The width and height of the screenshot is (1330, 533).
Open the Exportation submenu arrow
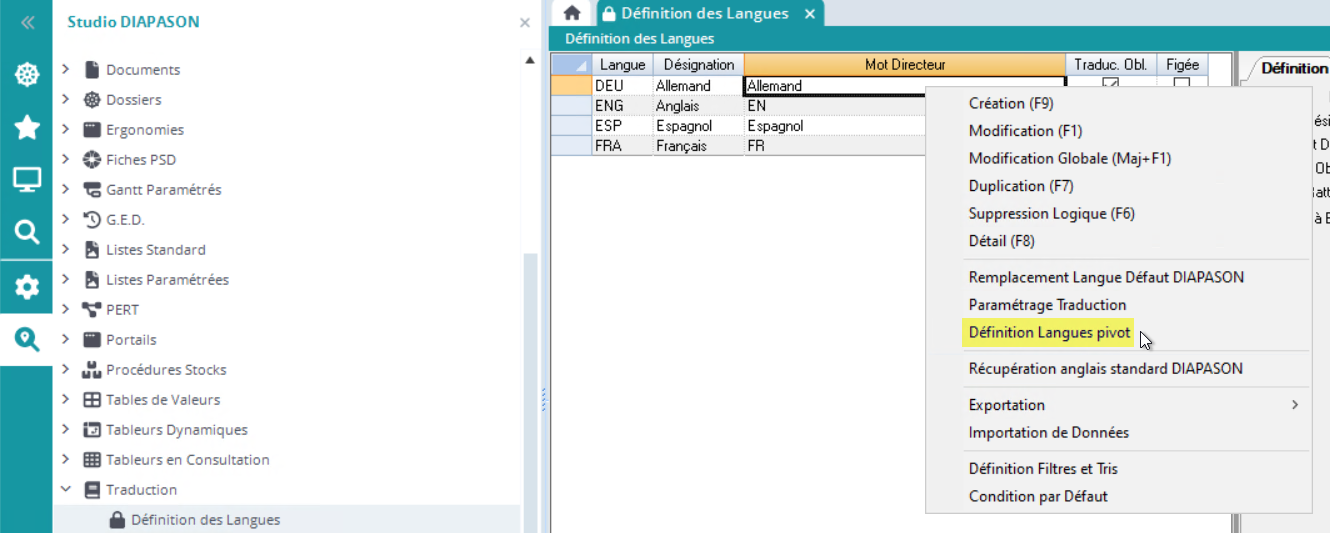tap(1295, 405)
